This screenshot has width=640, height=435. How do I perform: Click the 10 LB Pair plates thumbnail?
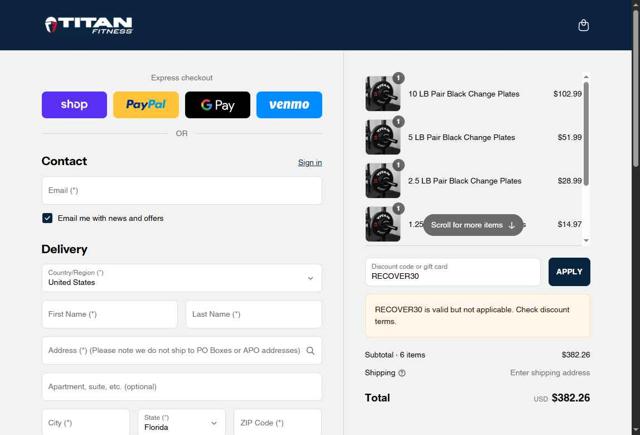(383, 93)
